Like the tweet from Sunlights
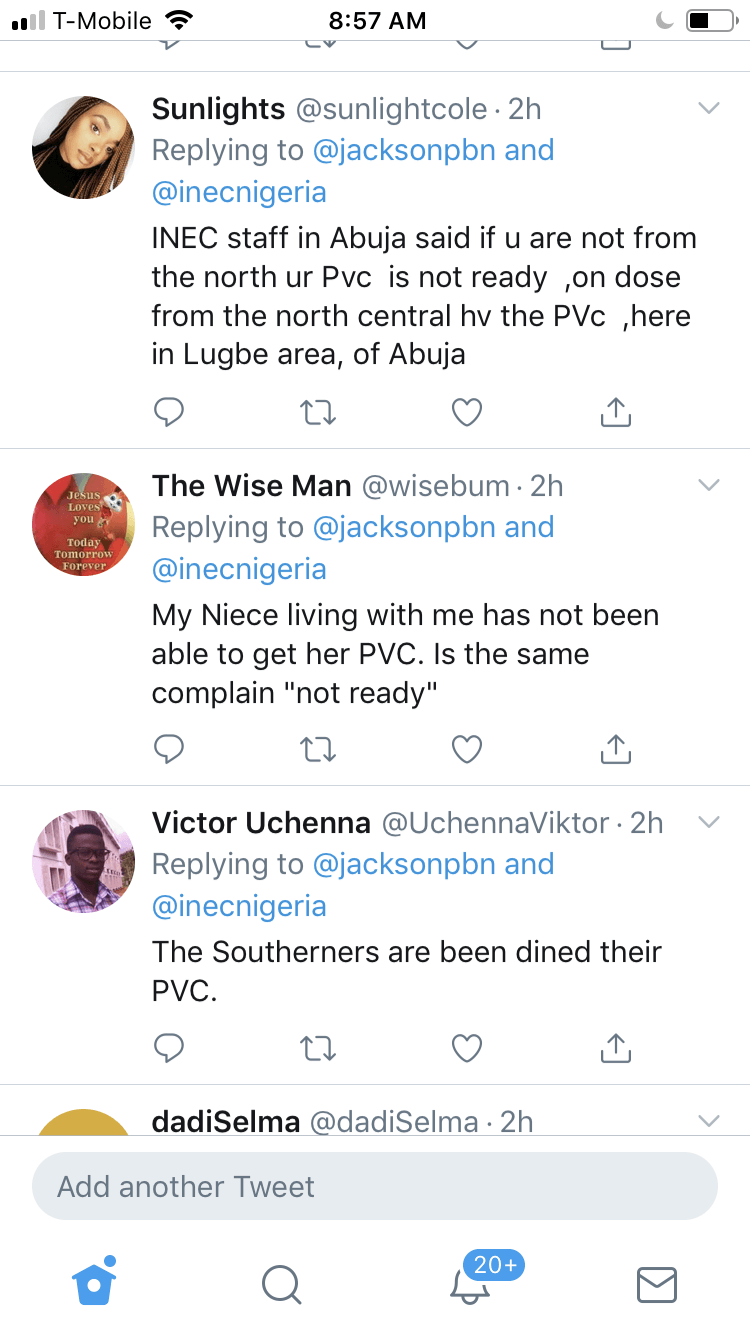 (467, 411)
